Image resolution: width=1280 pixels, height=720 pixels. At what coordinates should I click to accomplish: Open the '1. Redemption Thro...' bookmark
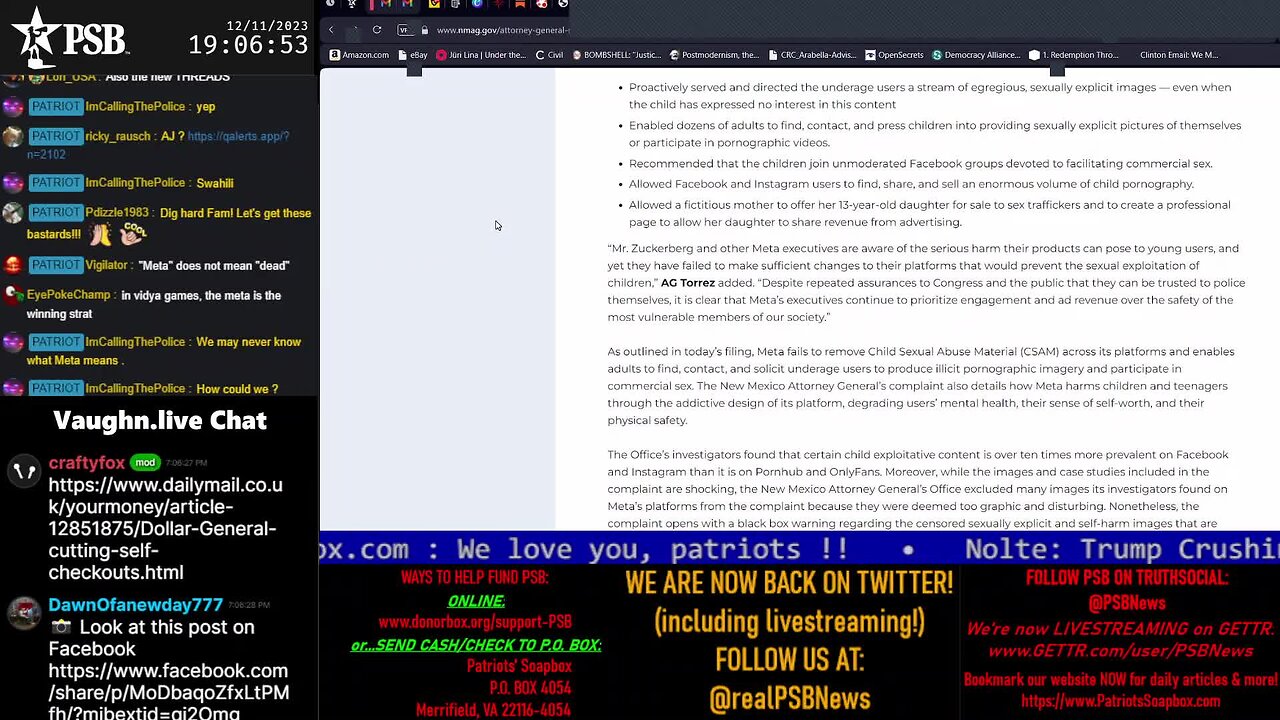click(1074, 55)
